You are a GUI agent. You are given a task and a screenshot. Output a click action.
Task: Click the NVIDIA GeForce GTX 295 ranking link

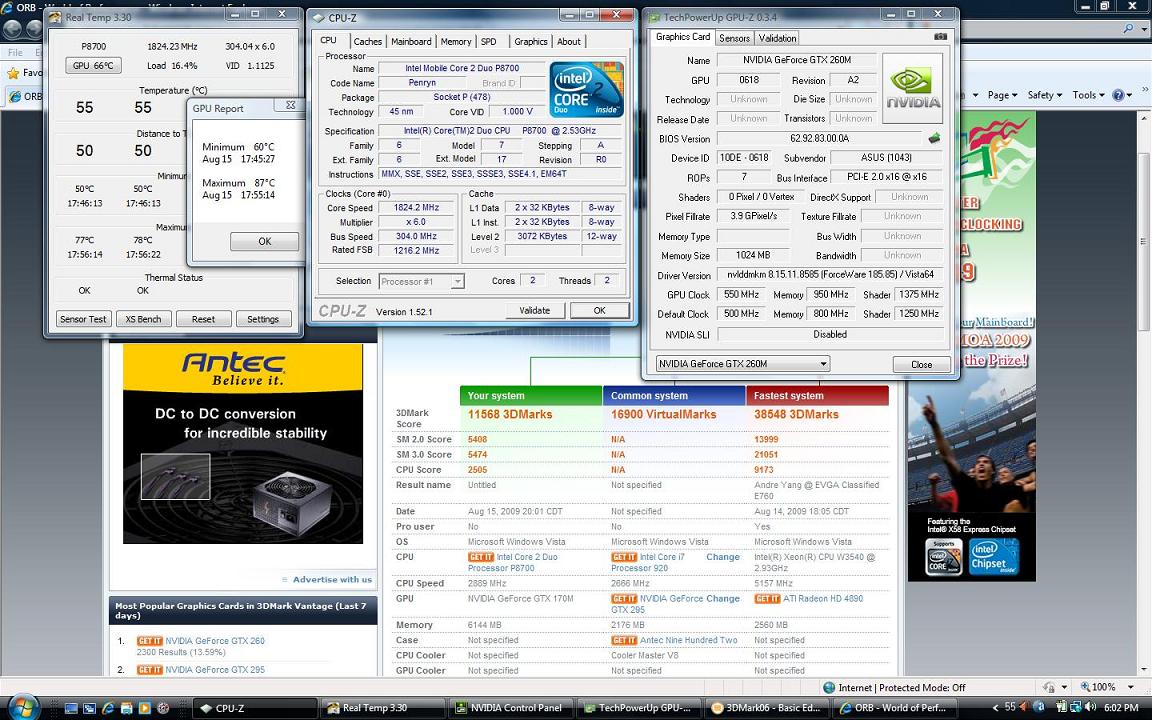(215, 669)
